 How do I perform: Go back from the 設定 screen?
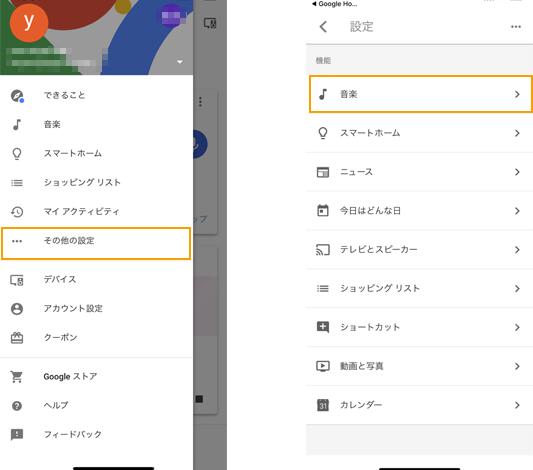point(323,27)
